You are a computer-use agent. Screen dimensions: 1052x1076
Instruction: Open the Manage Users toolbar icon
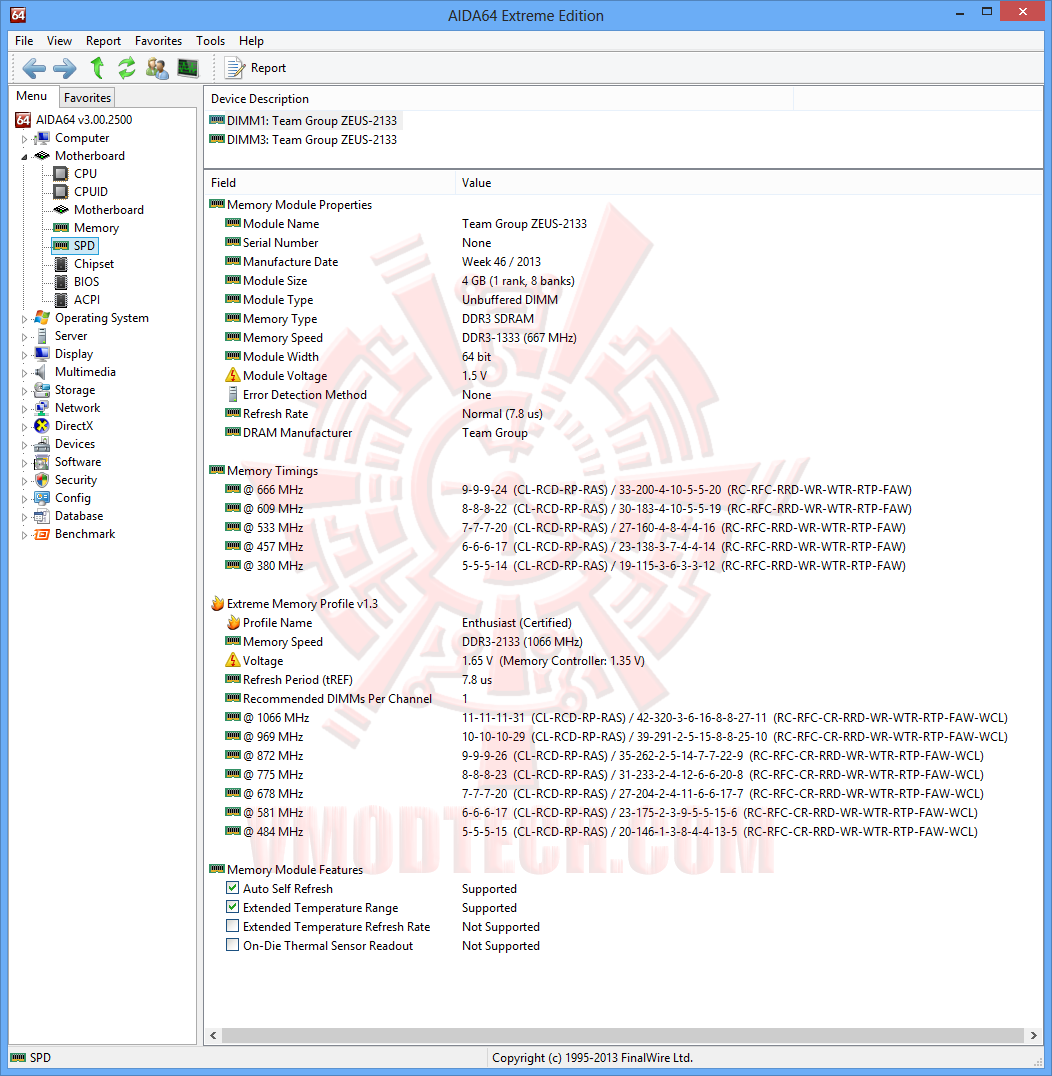point(157,68)
